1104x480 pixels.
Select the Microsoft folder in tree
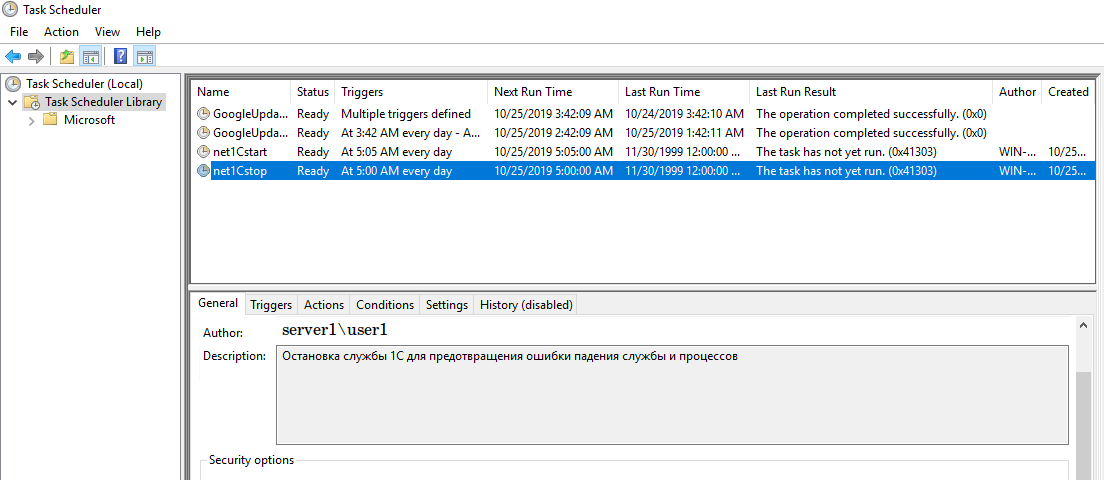pos(89,120)
